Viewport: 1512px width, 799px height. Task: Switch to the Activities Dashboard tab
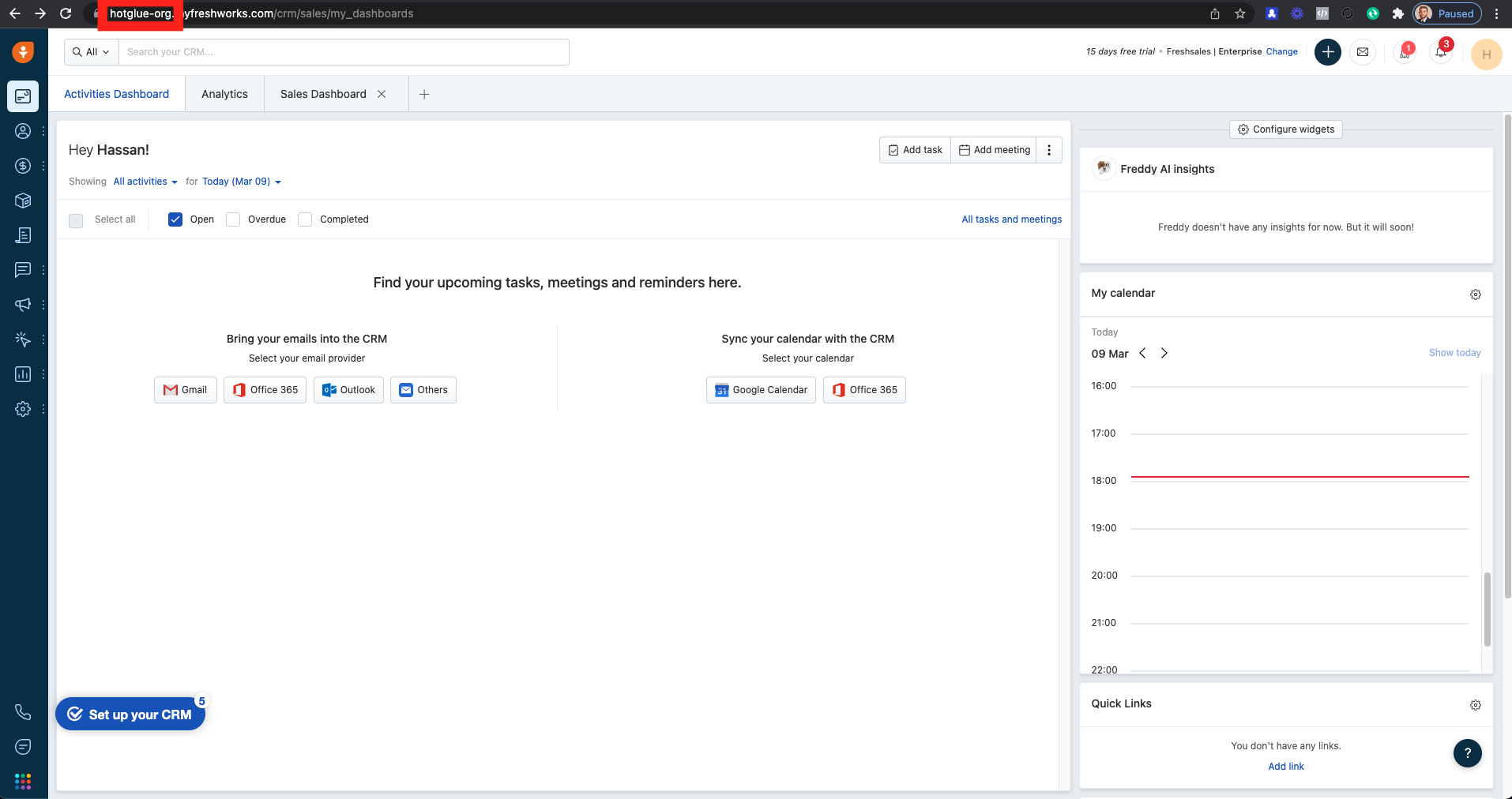click(117, 94)
